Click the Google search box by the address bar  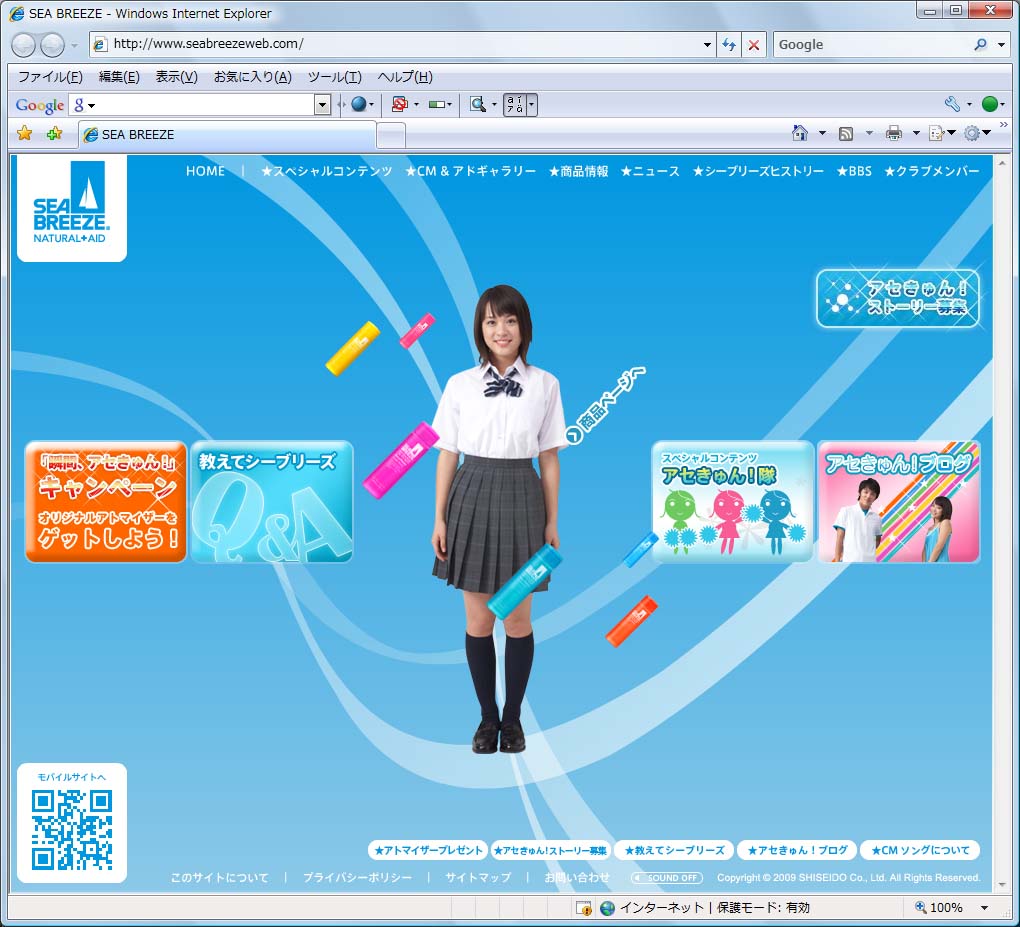pyautogui.click(x=874, y=45)
